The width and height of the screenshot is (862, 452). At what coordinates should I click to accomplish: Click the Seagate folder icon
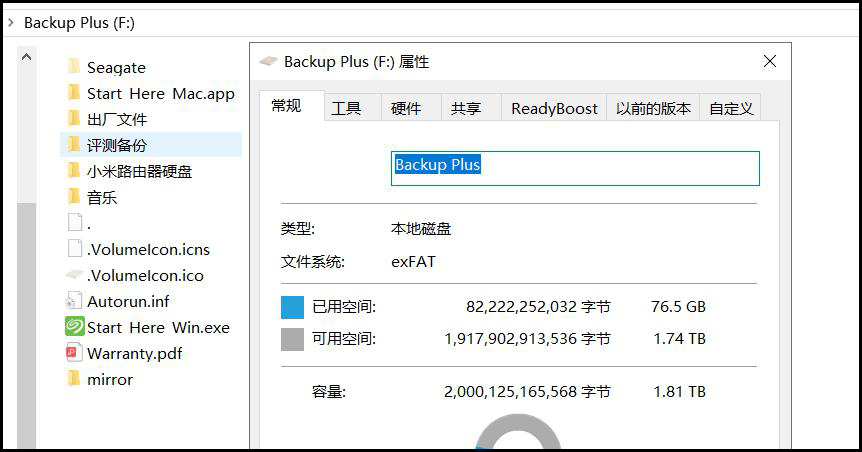click(x=74, y=67)
